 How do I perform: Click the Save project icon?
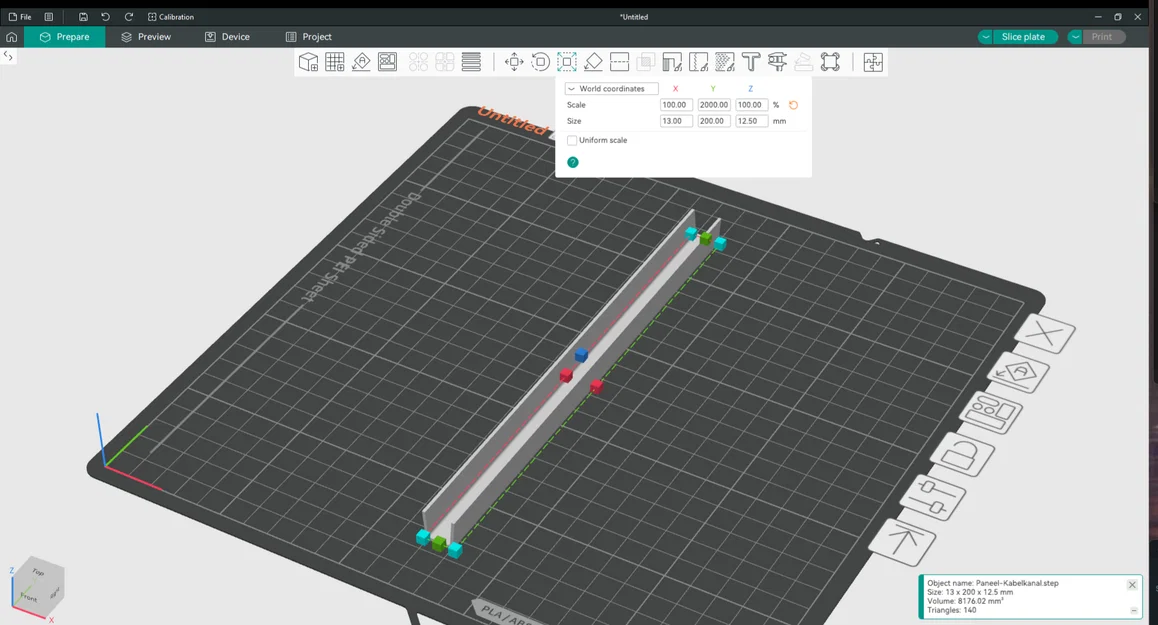pos(83,16)
